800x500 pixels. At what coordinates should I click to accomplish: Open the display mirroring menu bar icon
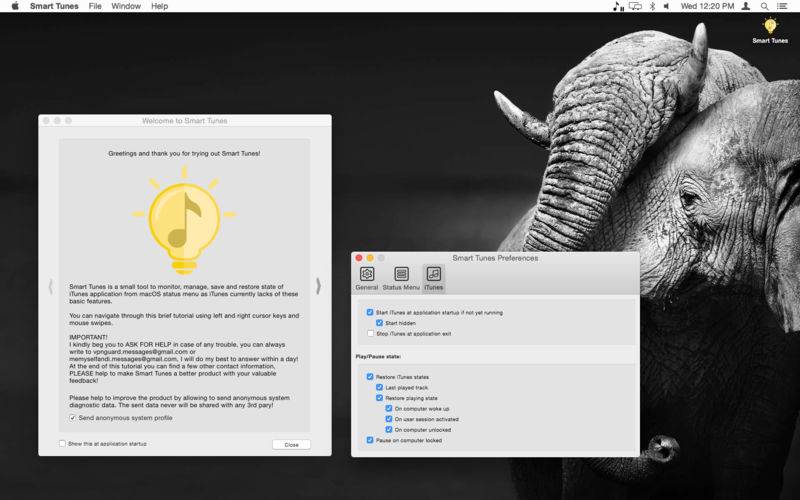coord(635,6)
